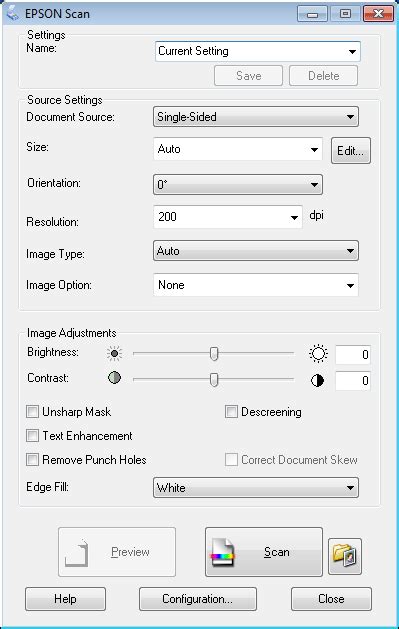
Task: Open the Image Type dropdown
Action: (x=256, y=251)
